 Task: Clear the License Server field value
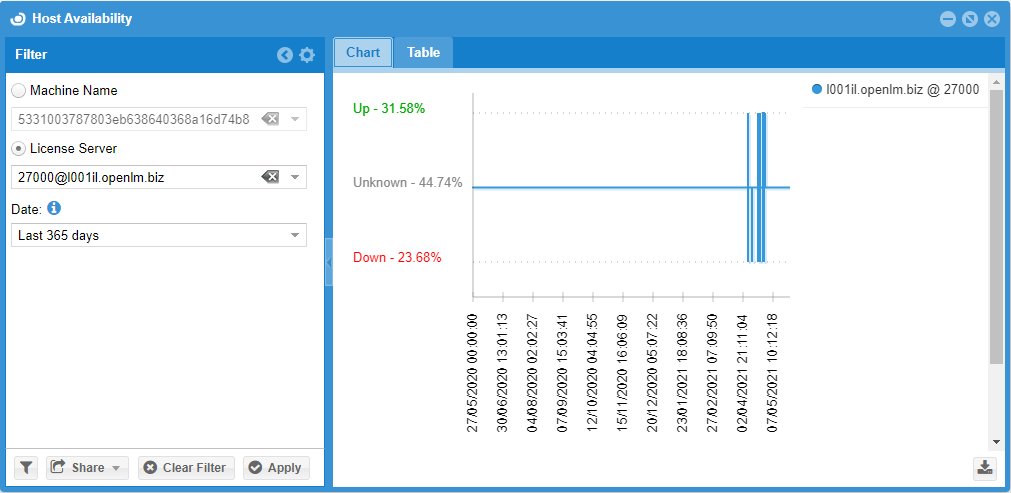270,177
